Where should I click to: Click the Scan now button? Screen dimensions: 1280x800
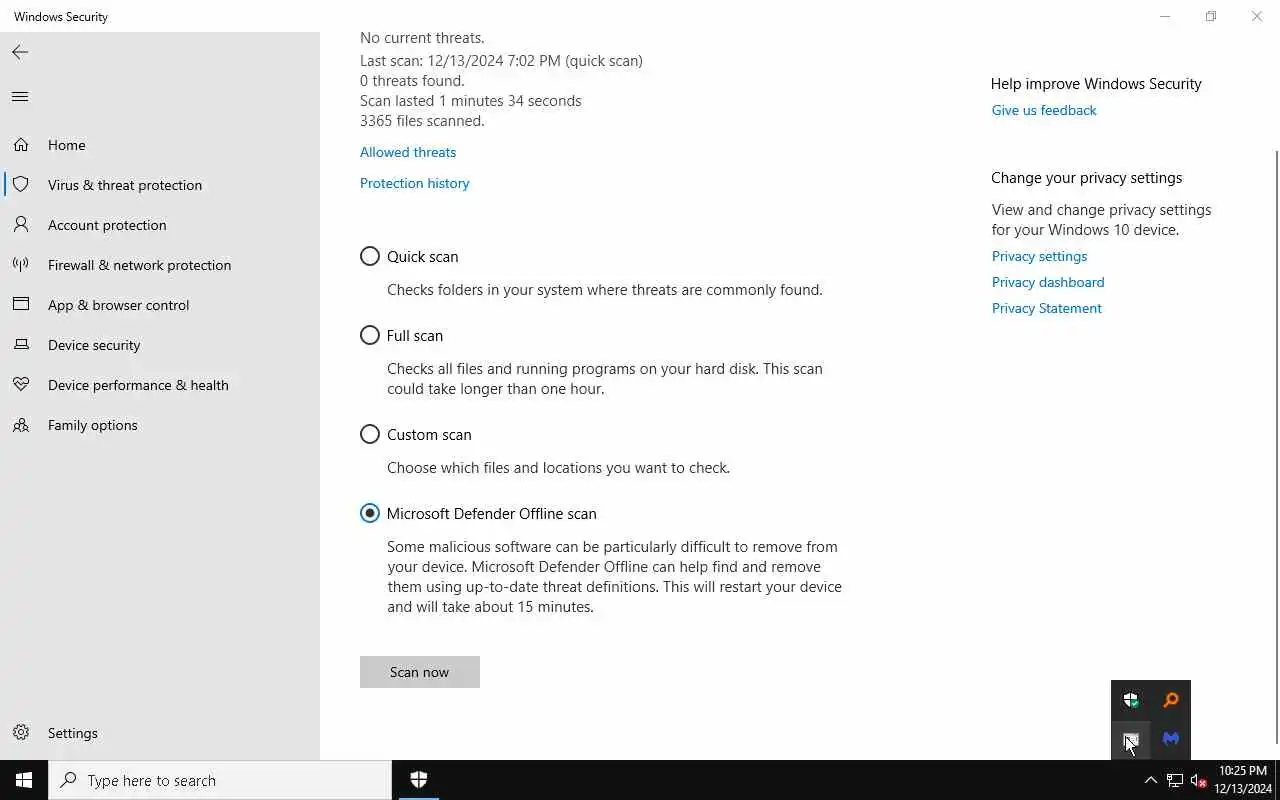420,672
